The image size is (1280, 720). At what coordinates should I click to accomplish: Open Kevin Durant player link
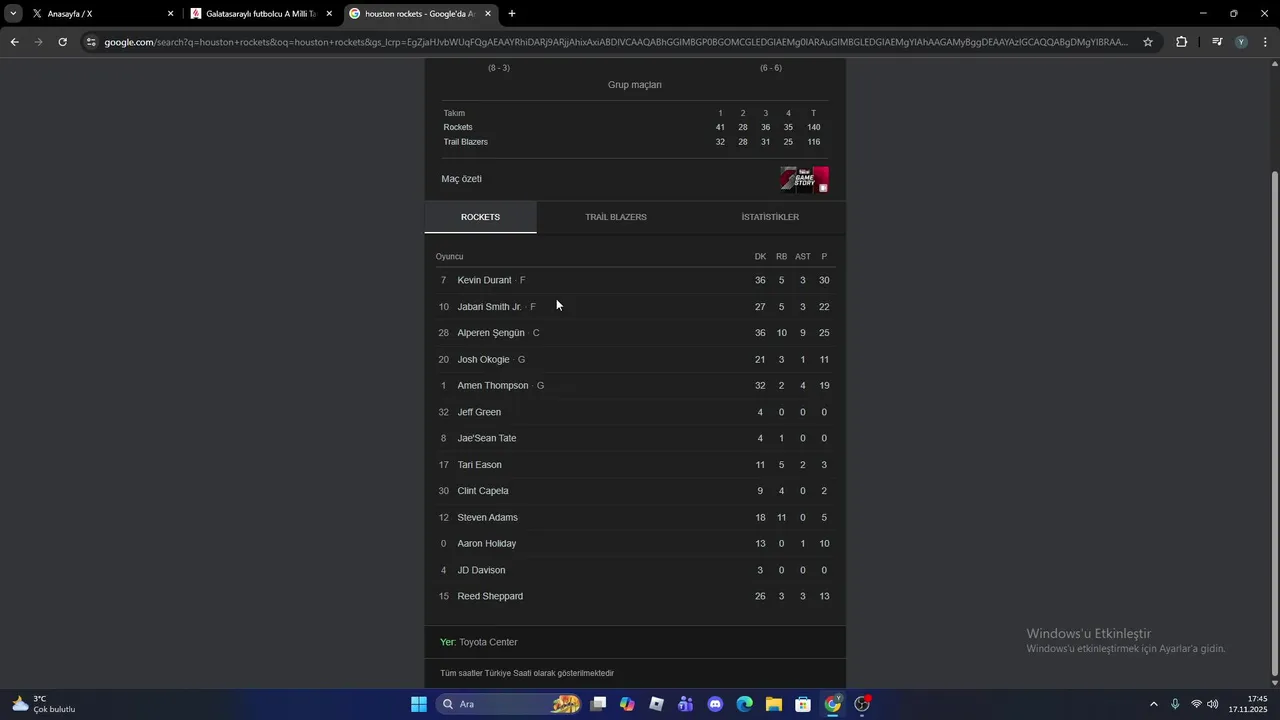(484, 280)
